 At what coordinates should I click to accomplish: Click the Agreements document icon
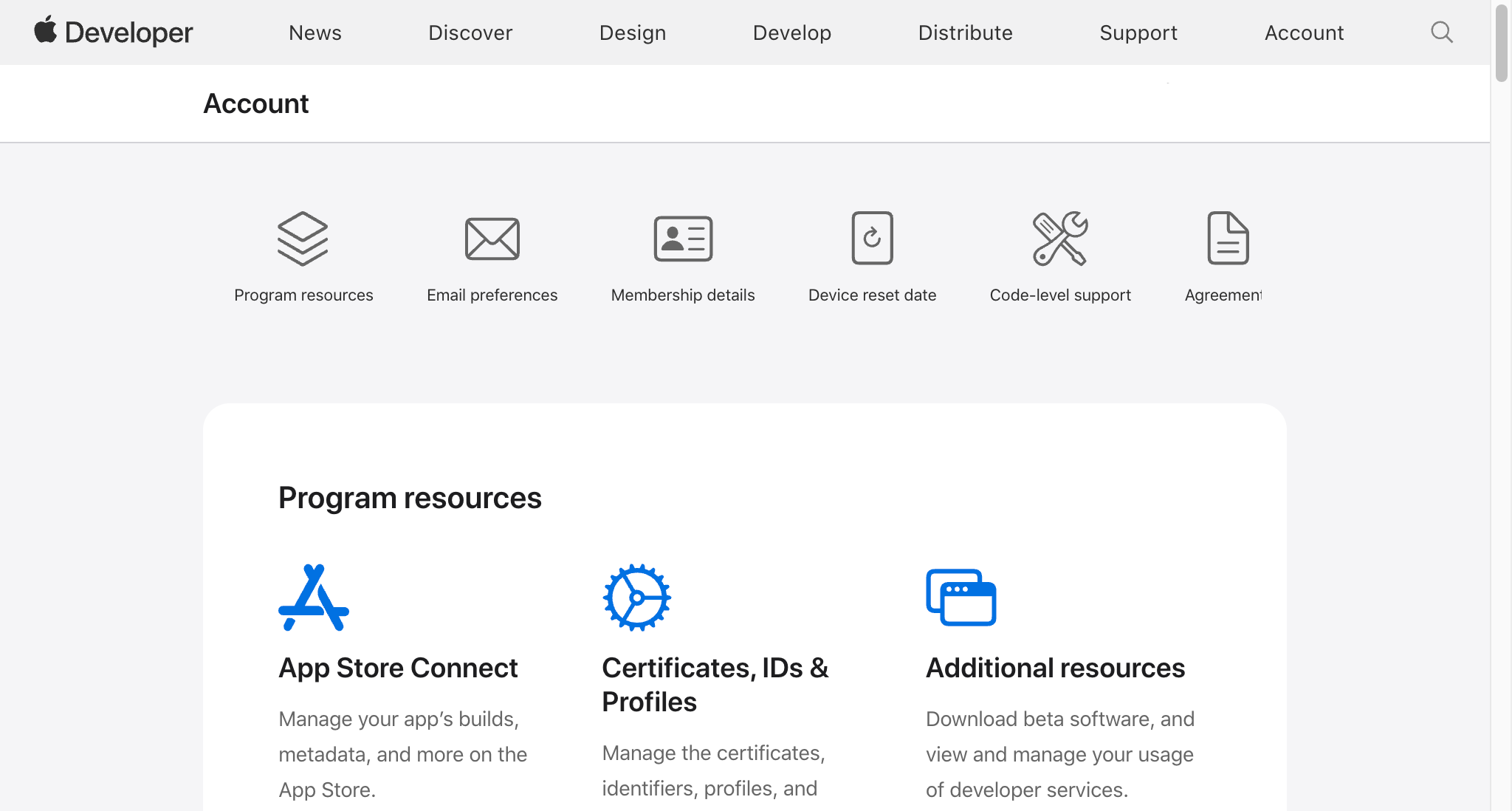(1228, 238)
